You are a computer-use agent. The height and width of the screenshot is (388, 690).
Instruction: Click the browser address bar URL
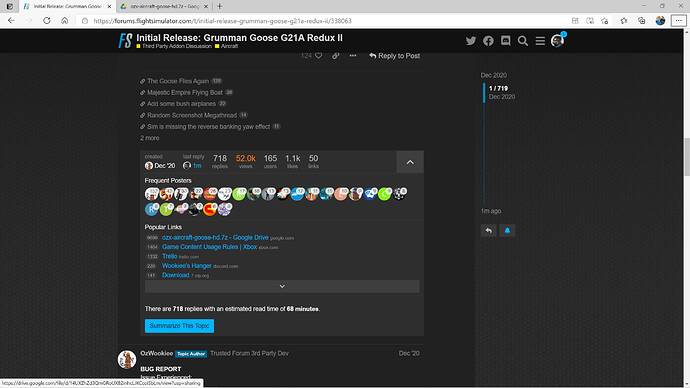click(222, 21)
